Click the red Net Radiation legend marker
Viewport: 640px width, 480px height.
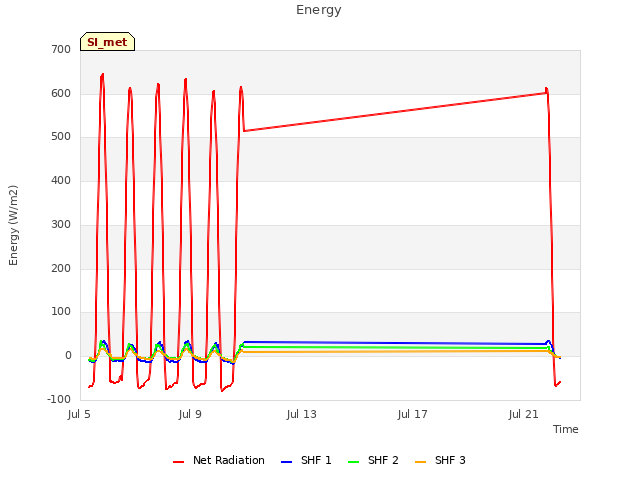click(x=178, y=462)
